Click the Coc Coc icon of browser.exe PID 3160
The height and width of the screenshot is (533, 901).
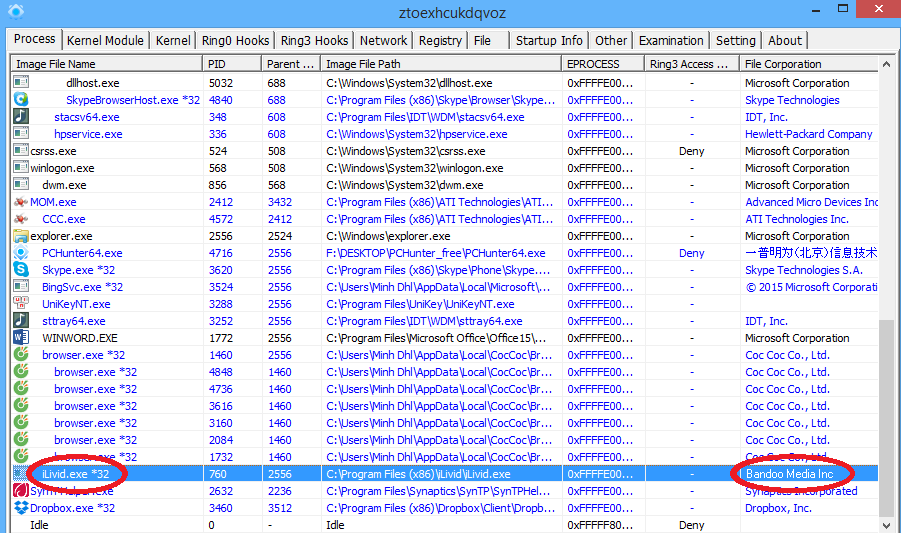[x=21, y=423]
